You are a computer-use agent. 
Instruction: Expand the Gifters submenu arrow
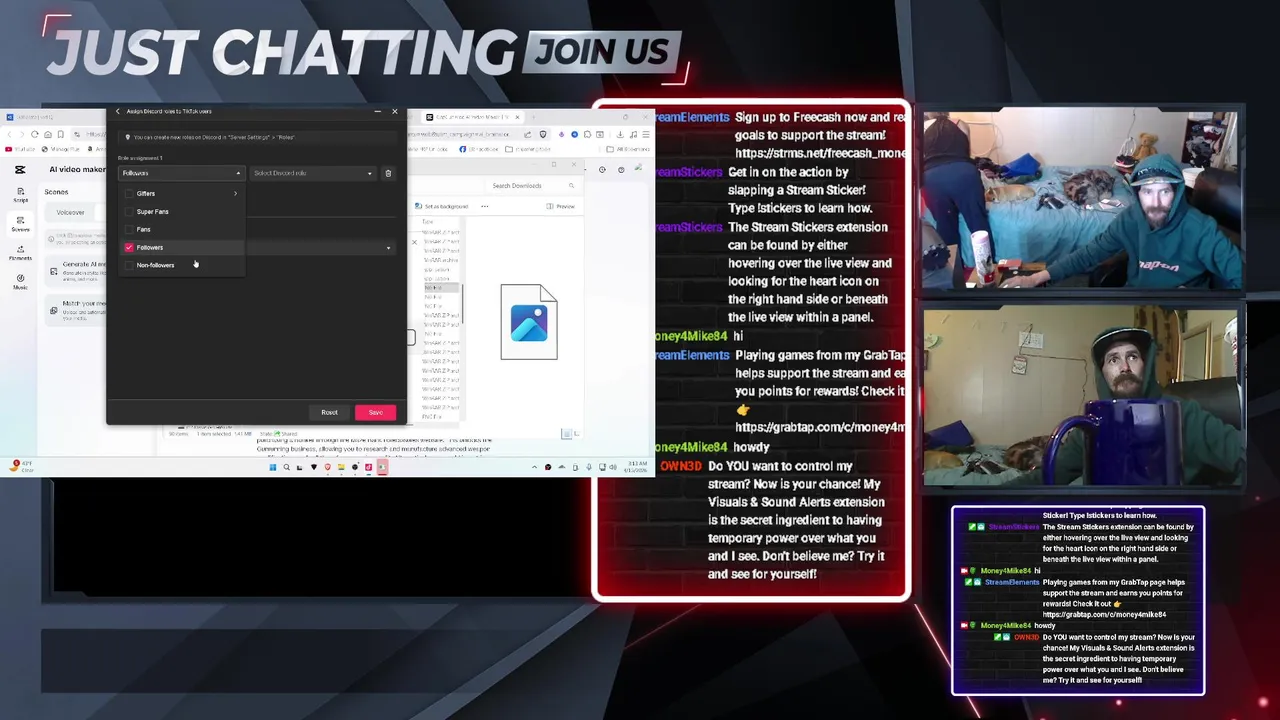(236, 194)
